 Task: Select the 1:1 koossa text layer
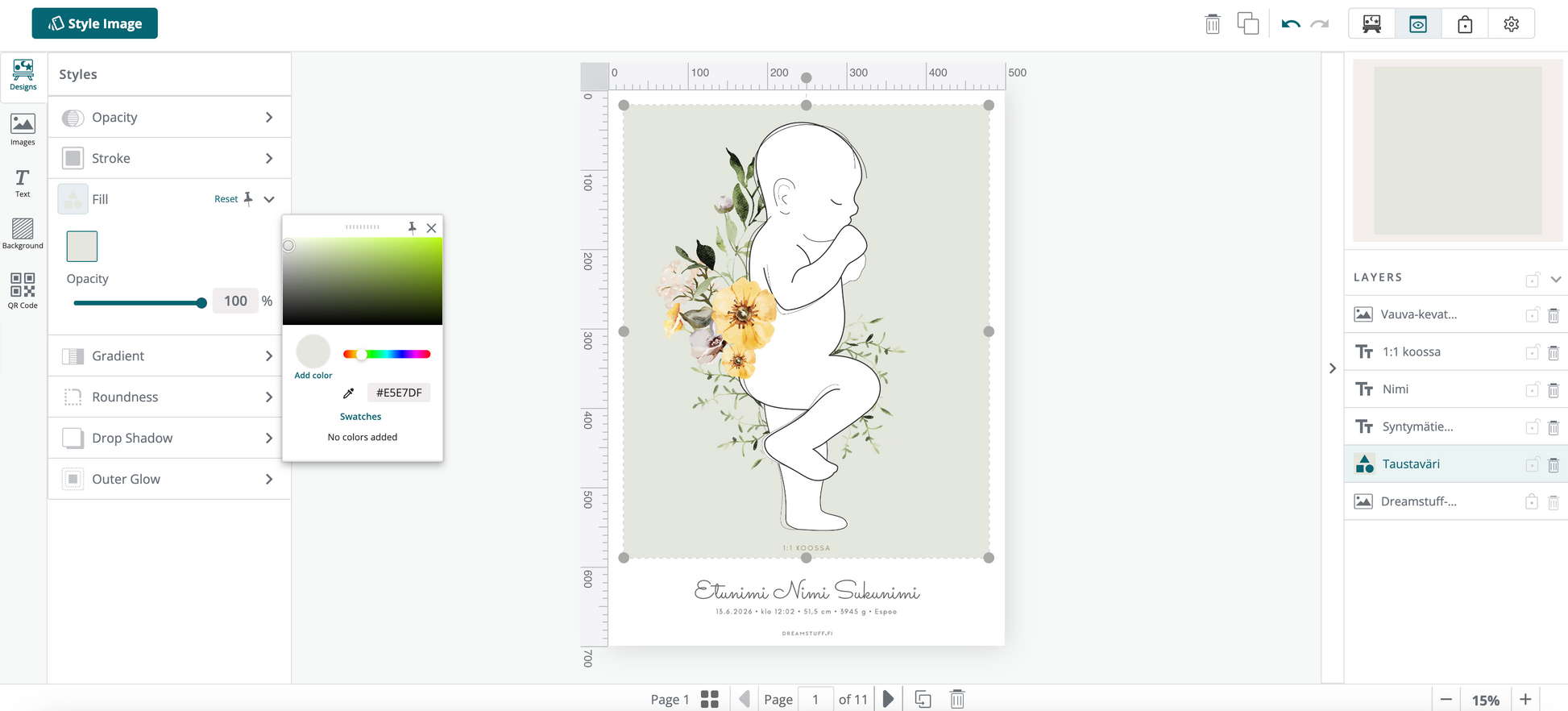pyautogui.click(x=1411, y=352)
